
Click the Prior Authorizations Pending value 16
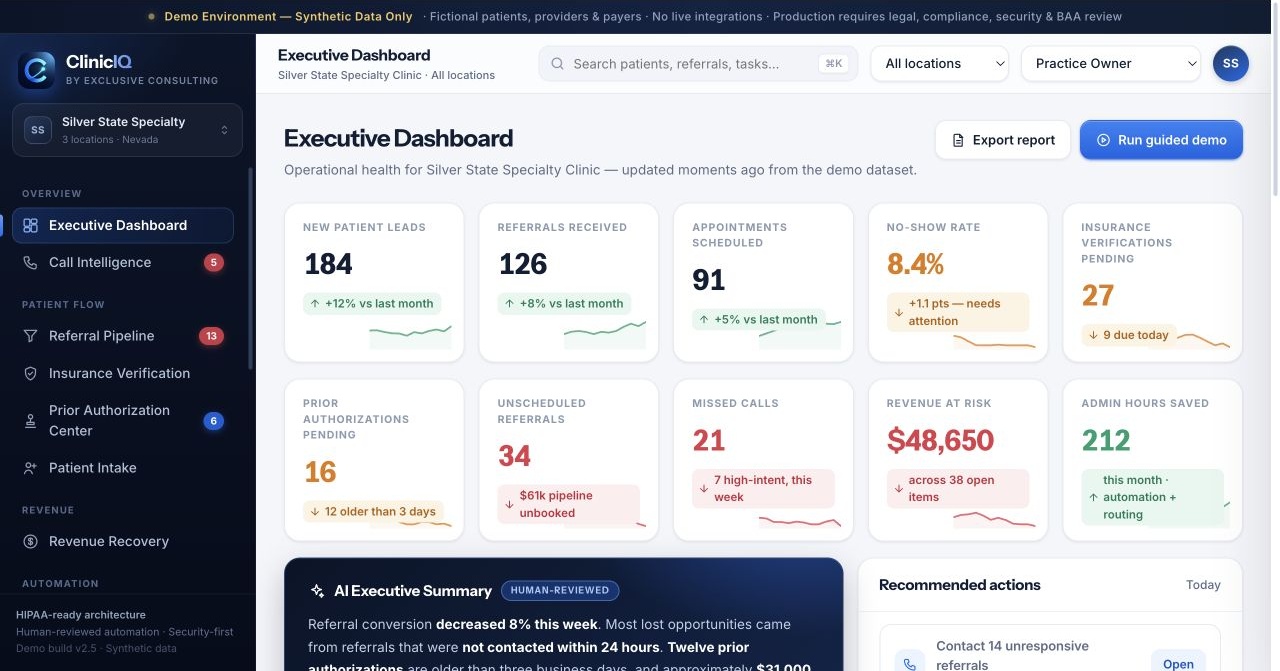(320, 472)
